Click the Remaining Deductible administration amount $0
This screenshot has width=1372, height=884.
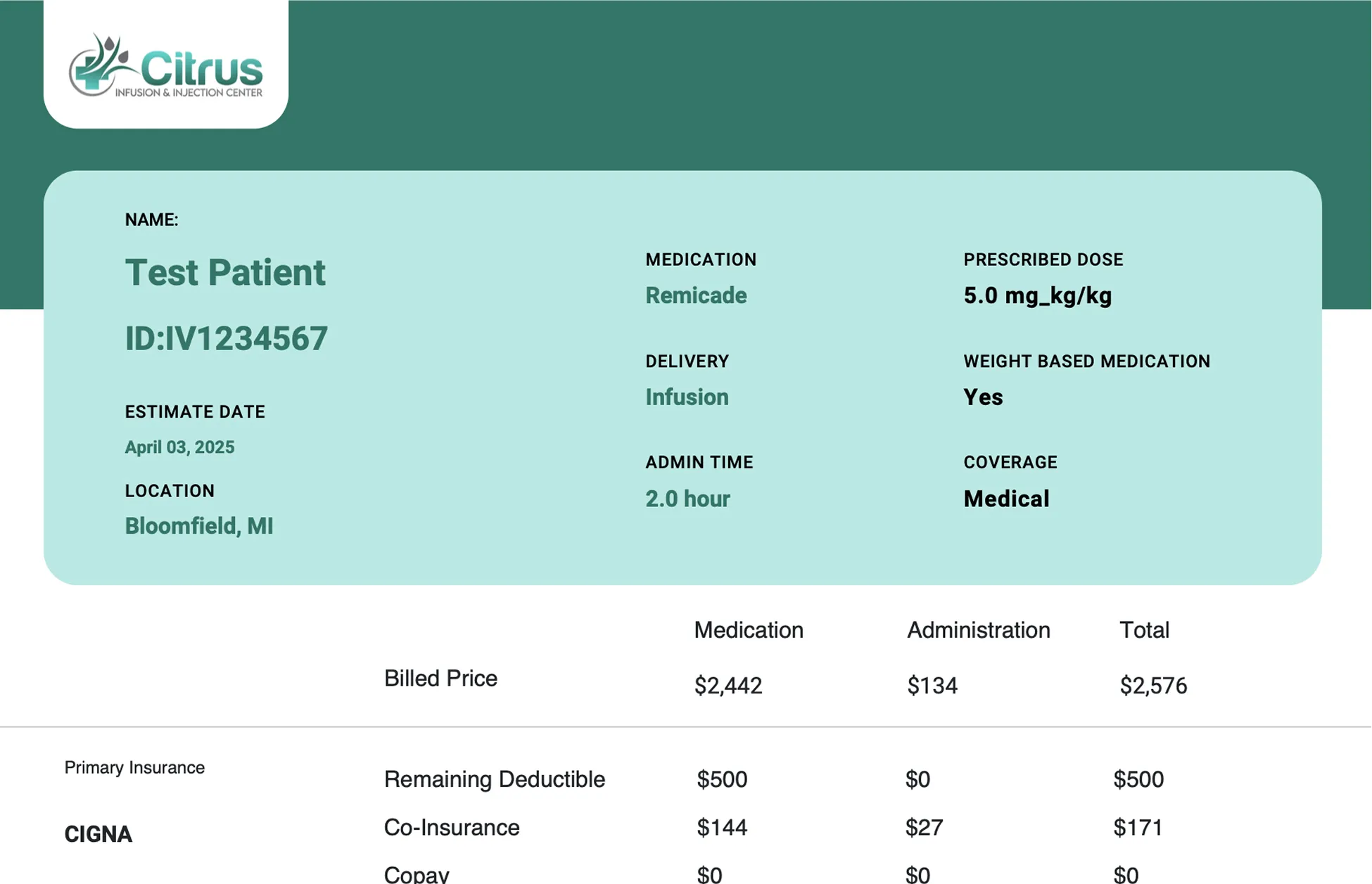[917, 779]
